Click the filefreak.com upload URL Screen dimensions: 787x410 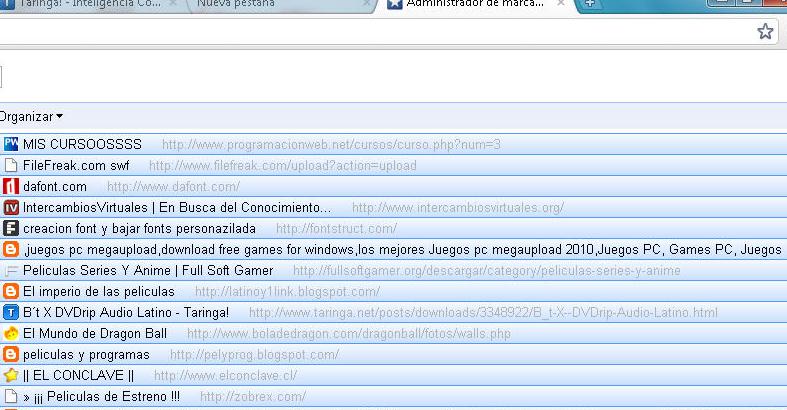pyautogui.click(x=283, y=166)
